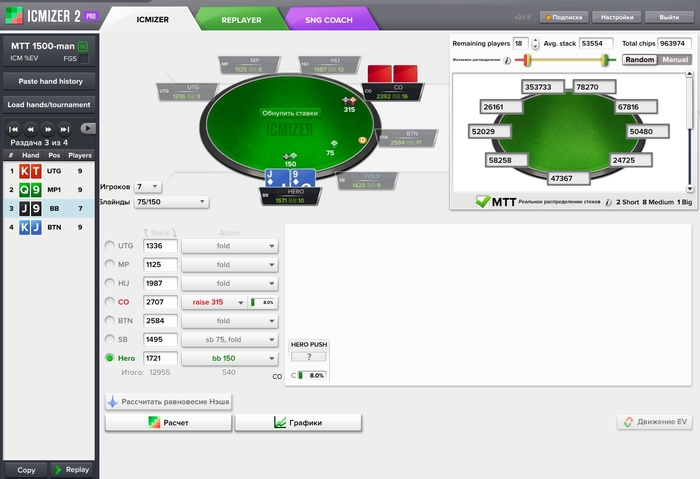Switch to the ICMIZER tab
Image resolution: width=700 pixels, height=479 pixels.
[x=152, y=20]
